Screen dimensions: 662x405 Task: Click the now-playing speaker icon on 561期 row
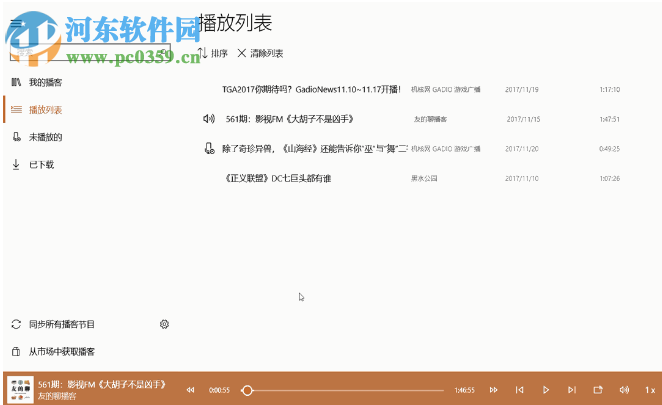[x=209, y=119]
